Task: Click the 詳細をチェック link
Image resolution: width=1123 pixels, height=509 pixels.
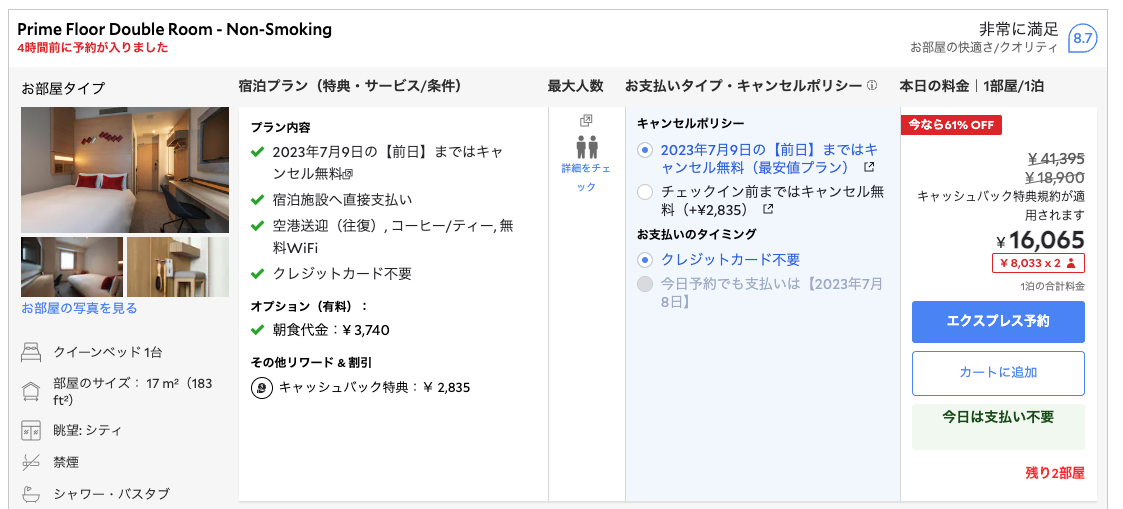Action: pos(587,177)
